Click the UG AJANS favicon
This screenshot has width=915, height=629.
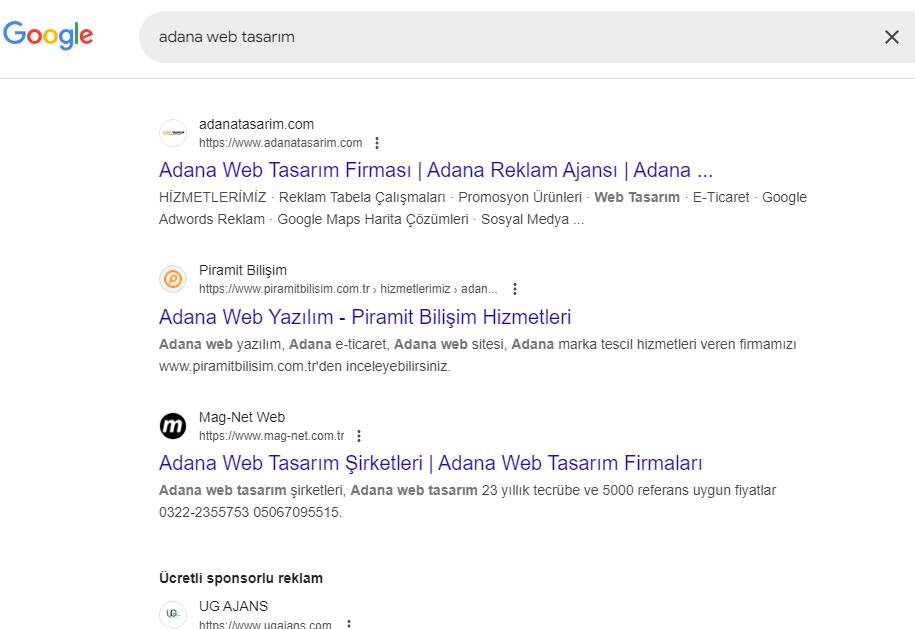173,614
